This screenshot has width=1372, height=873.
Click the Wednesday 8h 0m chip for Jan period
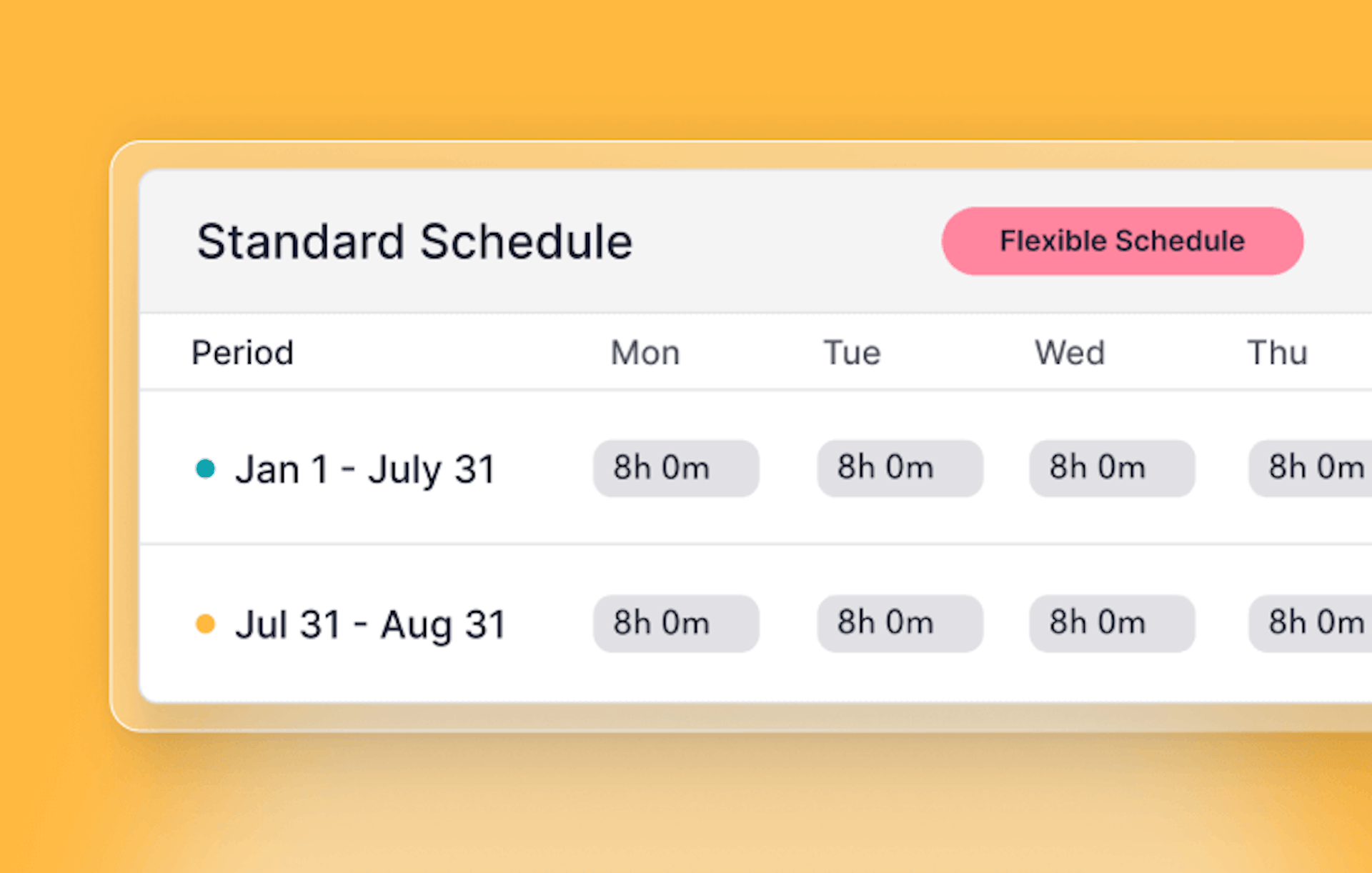tap(1112, 469)
